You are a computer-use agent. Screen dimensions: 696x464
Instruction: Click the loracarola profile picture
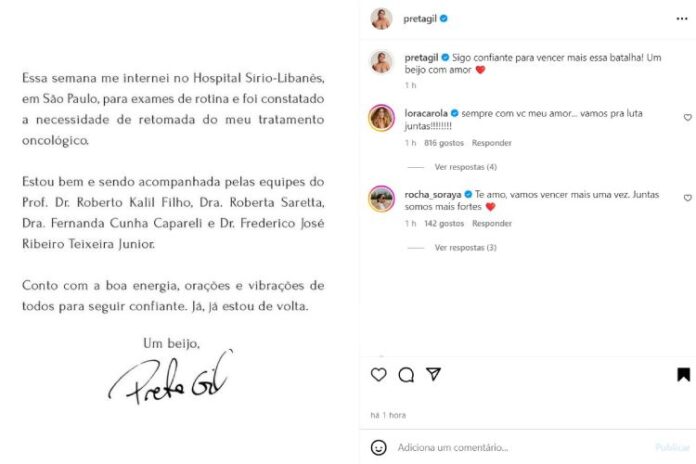tap(381, 118)
